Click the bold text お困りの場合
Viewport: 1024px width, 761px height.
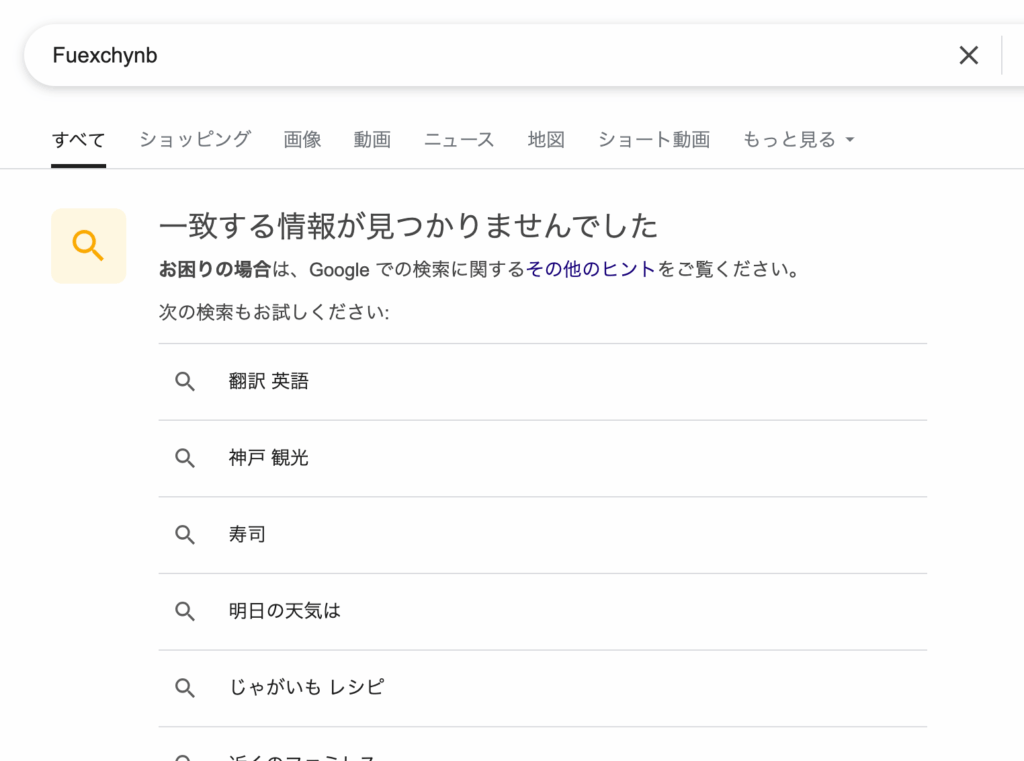(x=215, y=269)
